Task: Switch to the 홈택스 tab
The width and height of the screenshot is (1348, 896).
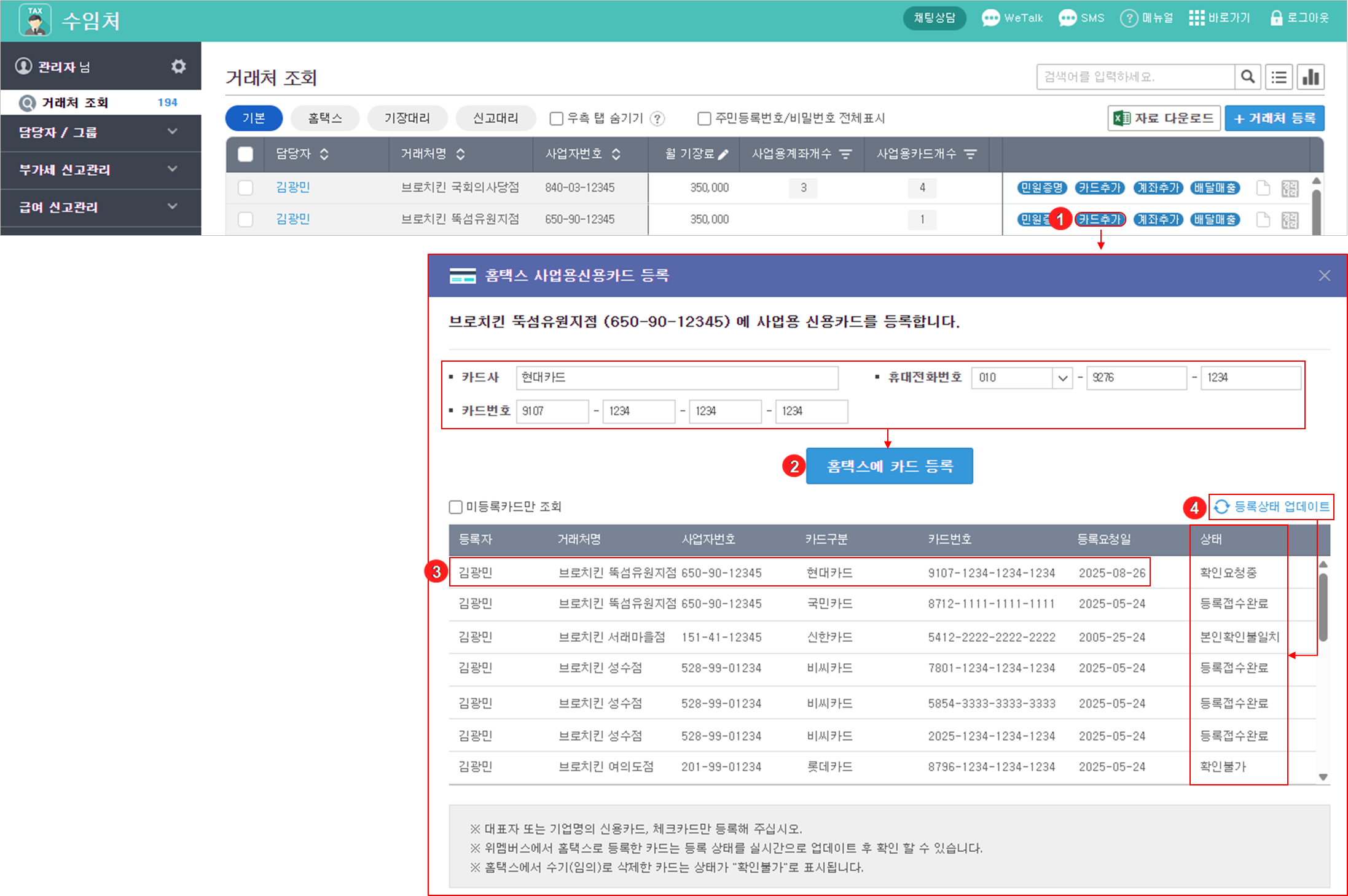Action: coord(324,118)
